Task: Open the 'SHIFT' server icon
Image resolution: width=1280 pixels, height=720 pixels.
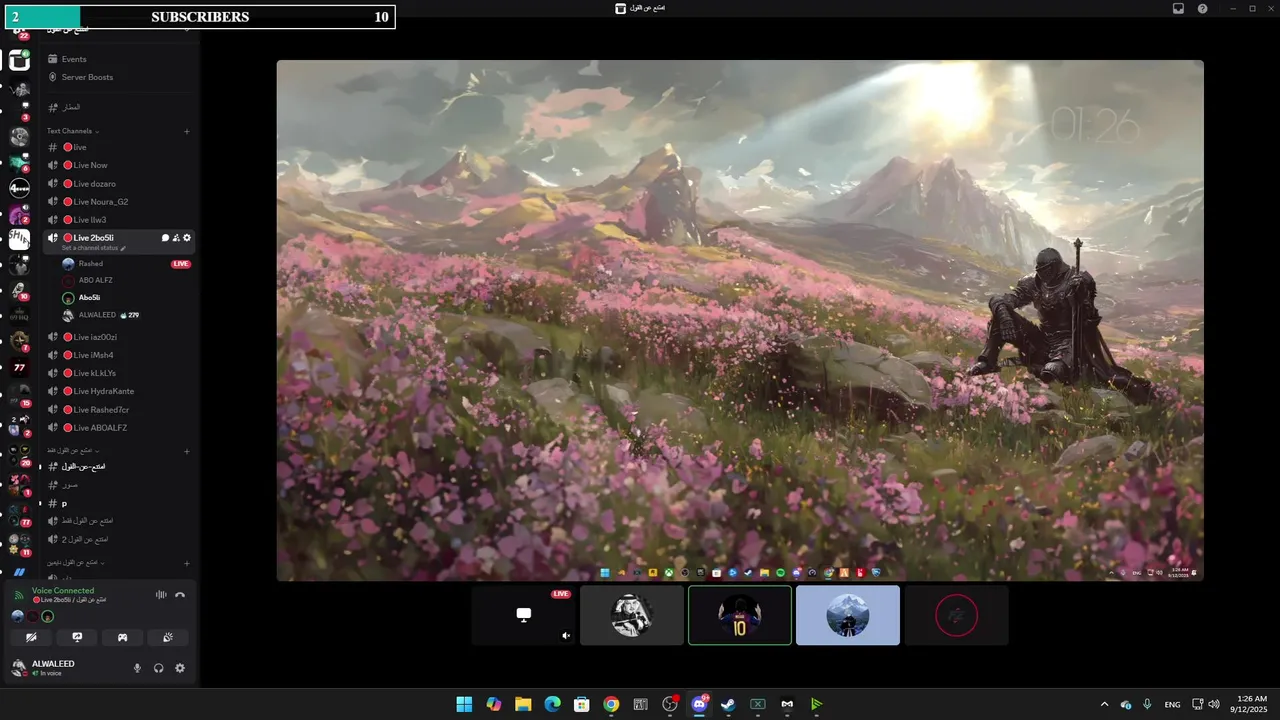Action: (19, 239)
